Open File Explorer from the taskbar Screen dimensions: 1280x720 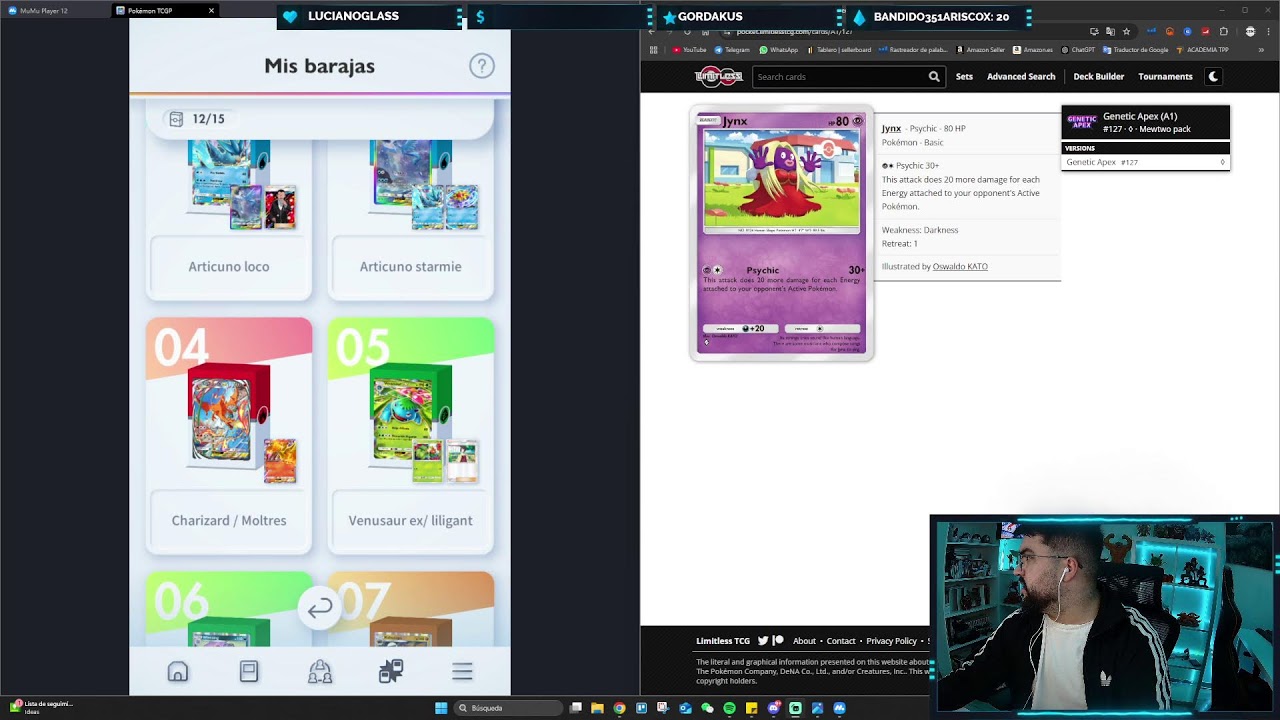tap(597, 708)
